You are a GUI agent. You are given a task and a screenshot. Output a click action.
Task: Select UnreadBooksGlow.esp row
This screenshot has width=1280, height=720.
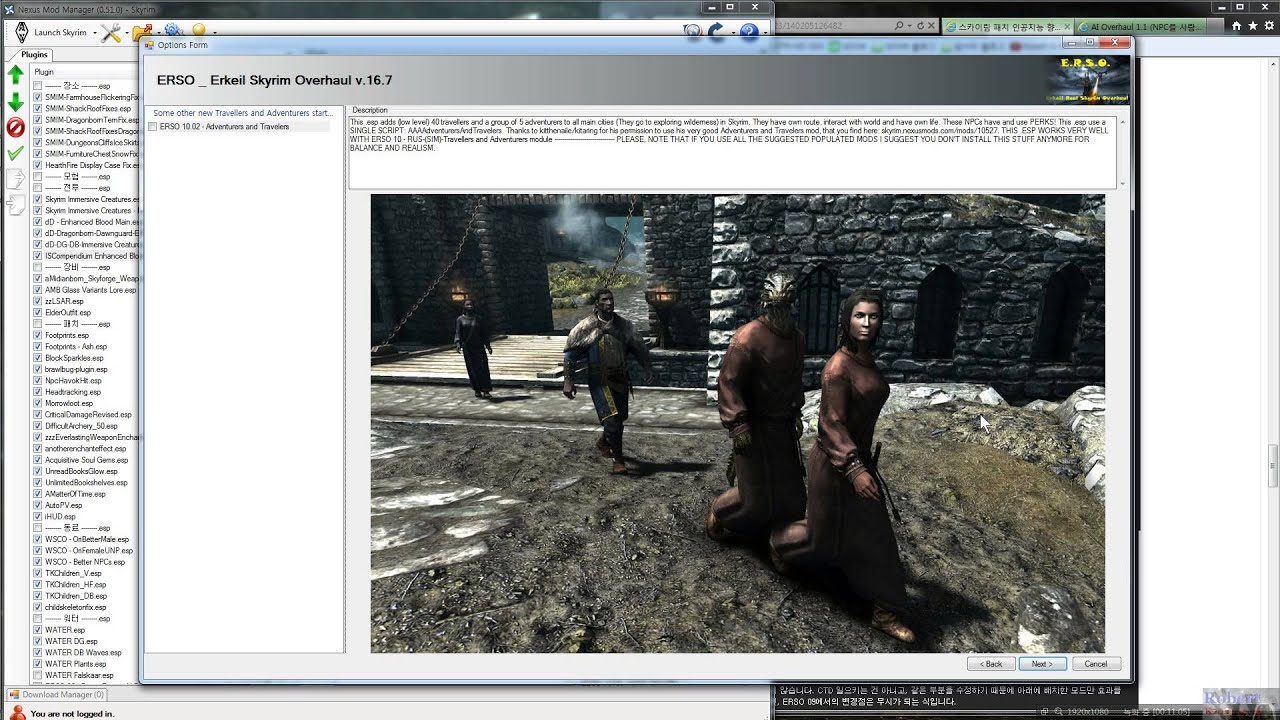point(81,471)
